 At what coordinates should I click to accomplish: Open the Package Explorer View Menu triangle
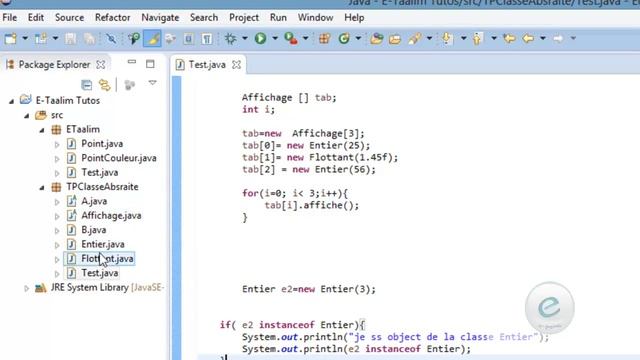point(153,83)
